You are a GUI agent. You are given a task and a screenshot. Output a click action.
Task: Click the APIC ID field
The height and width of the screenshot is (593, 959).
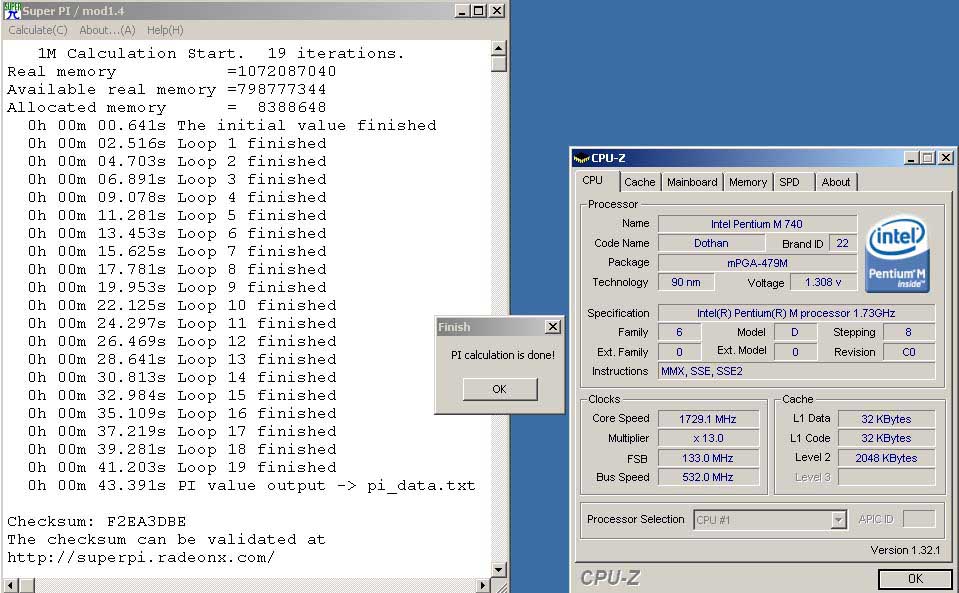(x=919, y=519)
